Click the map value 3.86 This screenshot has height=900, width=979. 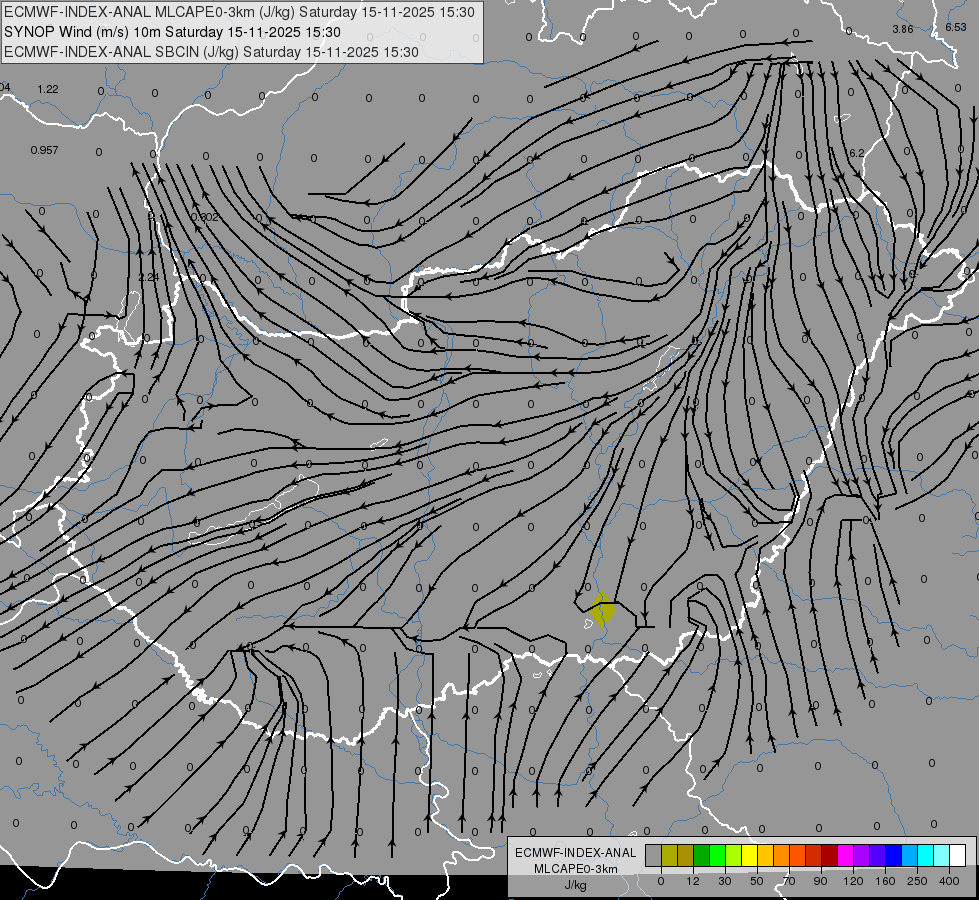tap(903, 29)
